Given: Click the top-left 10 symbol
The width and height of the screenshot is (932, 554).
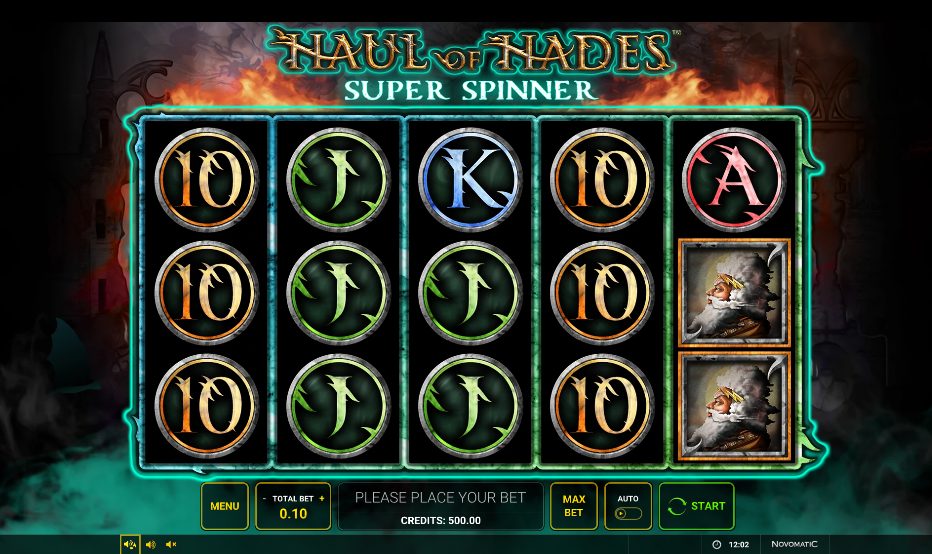Looking at the screenshot, I should 206,179.
